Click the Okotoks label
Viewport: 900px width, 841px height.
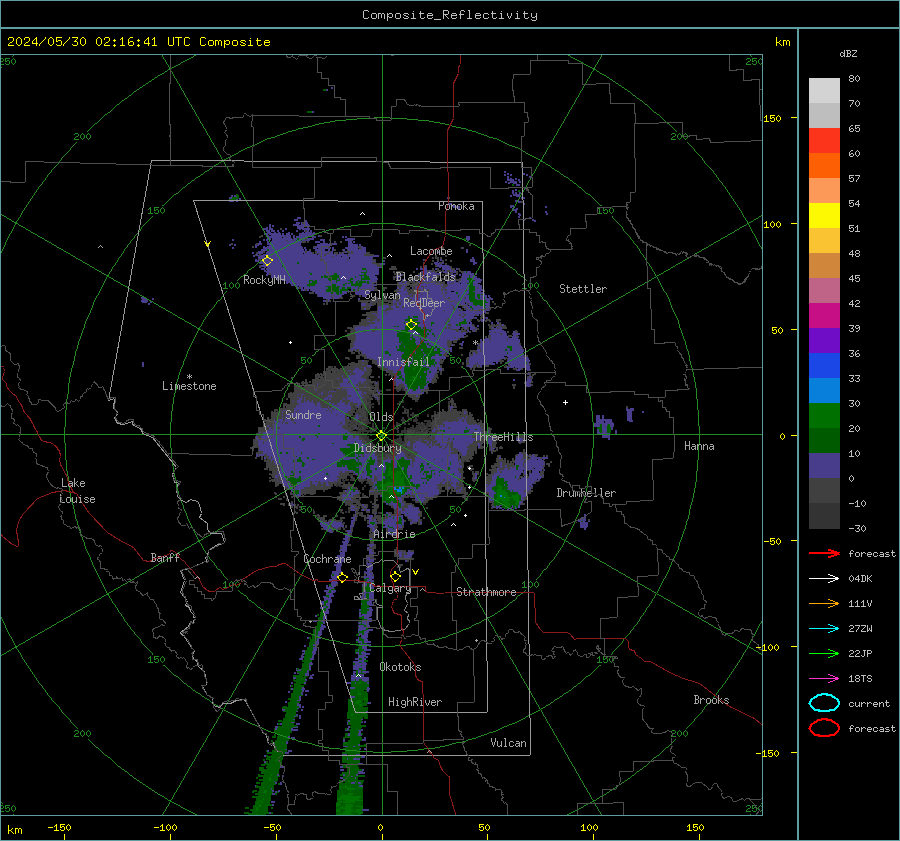(x=400, y=667)
